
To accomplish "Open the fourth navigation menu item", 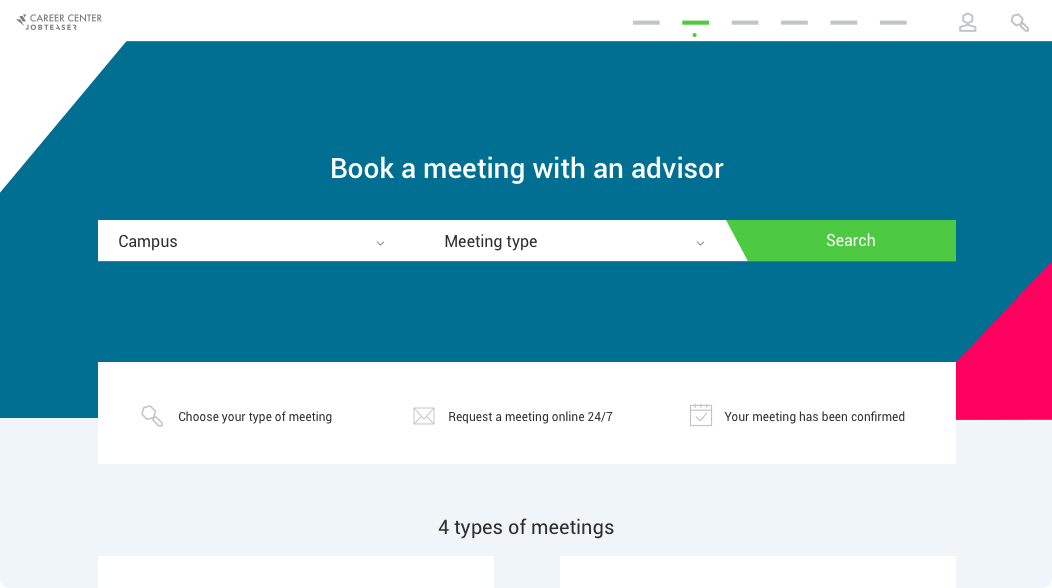I will click(794, 23).
